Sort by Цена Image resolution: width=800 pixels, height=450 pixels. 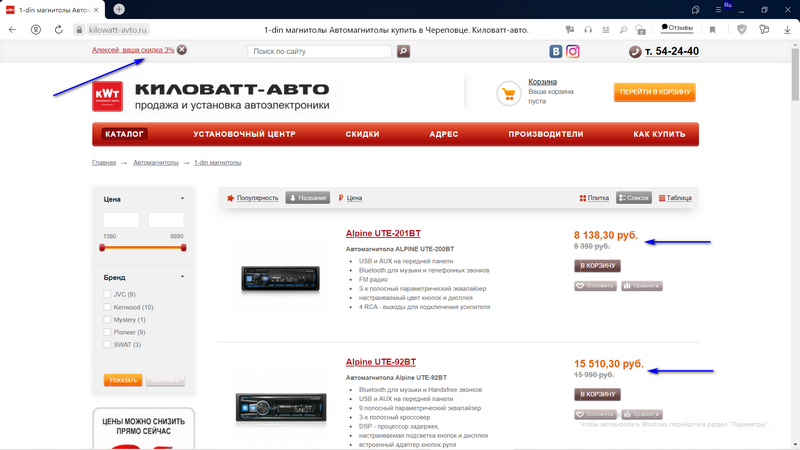coord(350,198)
